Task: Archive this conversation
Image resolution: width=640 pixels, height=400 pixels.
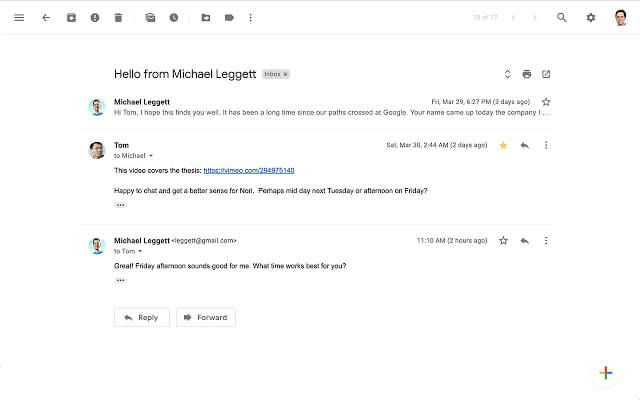Action: [71, 18]
